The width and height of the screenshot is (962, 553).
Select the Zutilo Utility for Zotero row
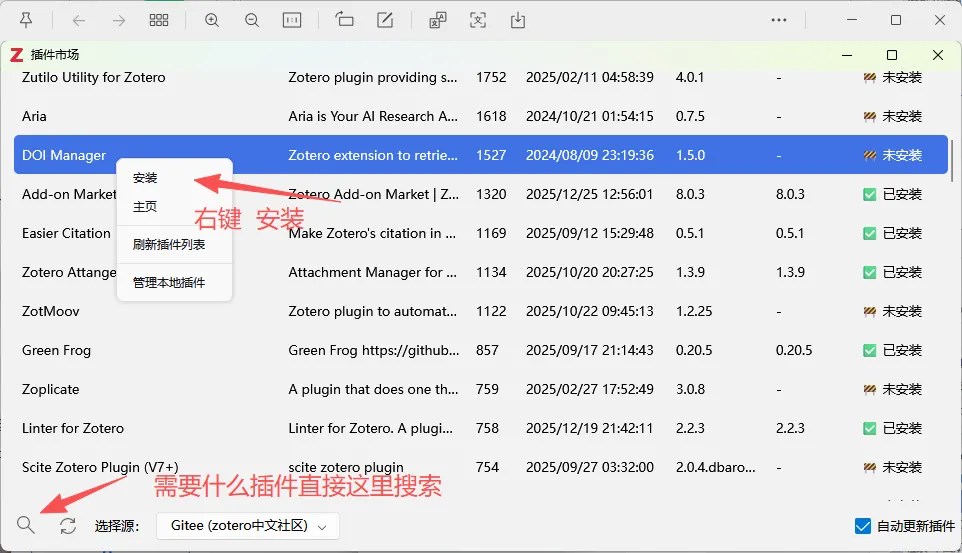click(x=481, y=77)
